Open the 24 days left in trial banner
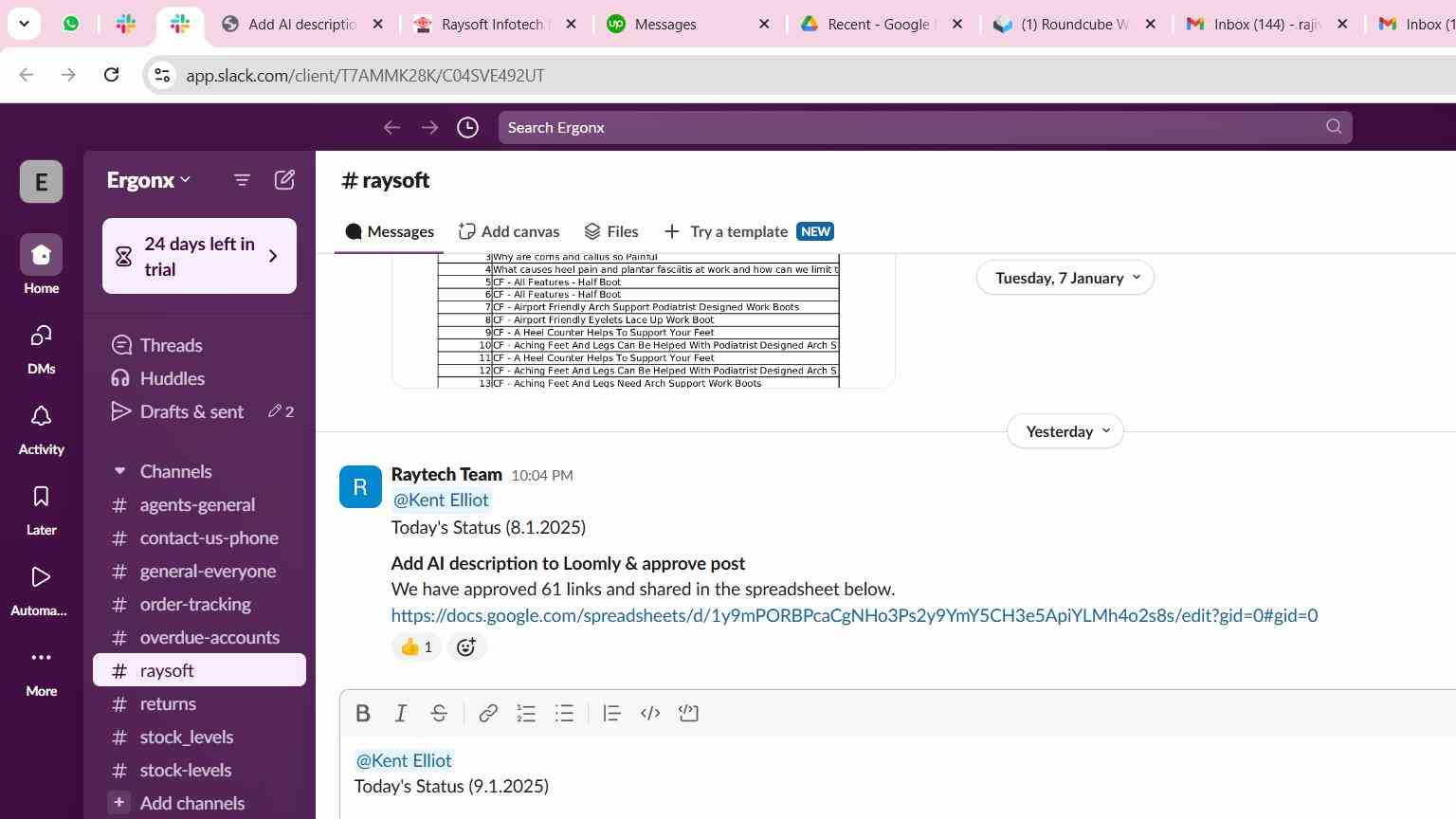 (x=199, y=256)
